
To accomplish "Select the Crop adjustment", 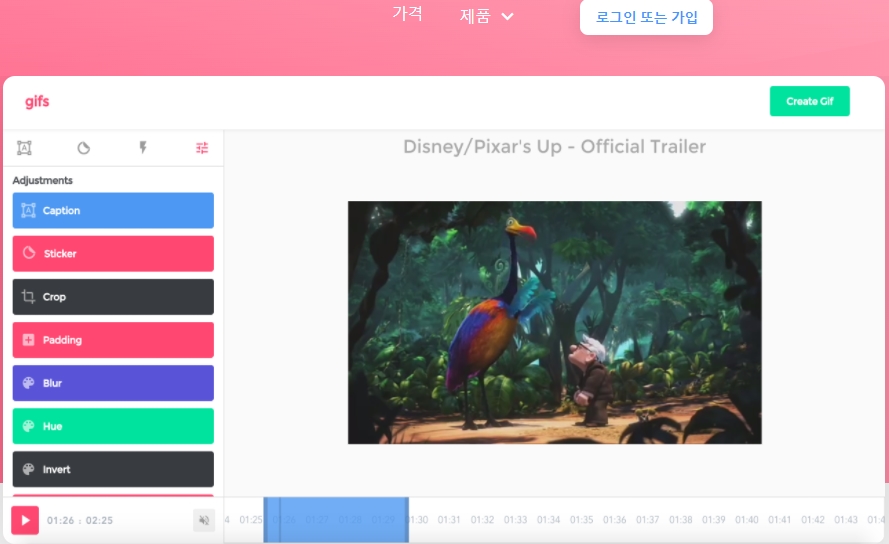I will [x=113, y=297].
